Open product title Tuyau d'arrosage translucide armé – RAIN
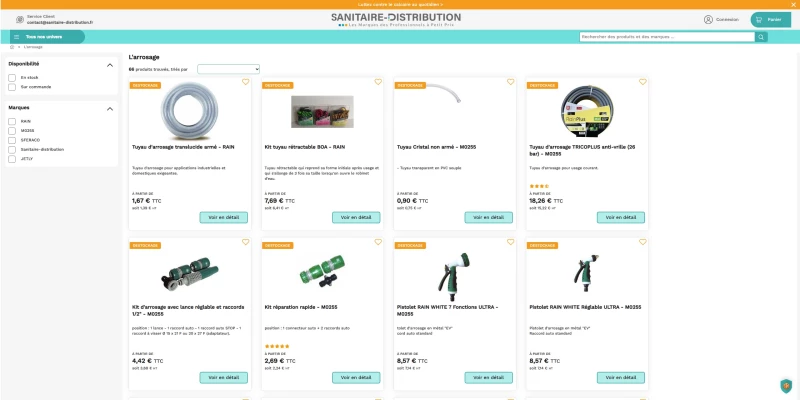 tap(183, 147)
